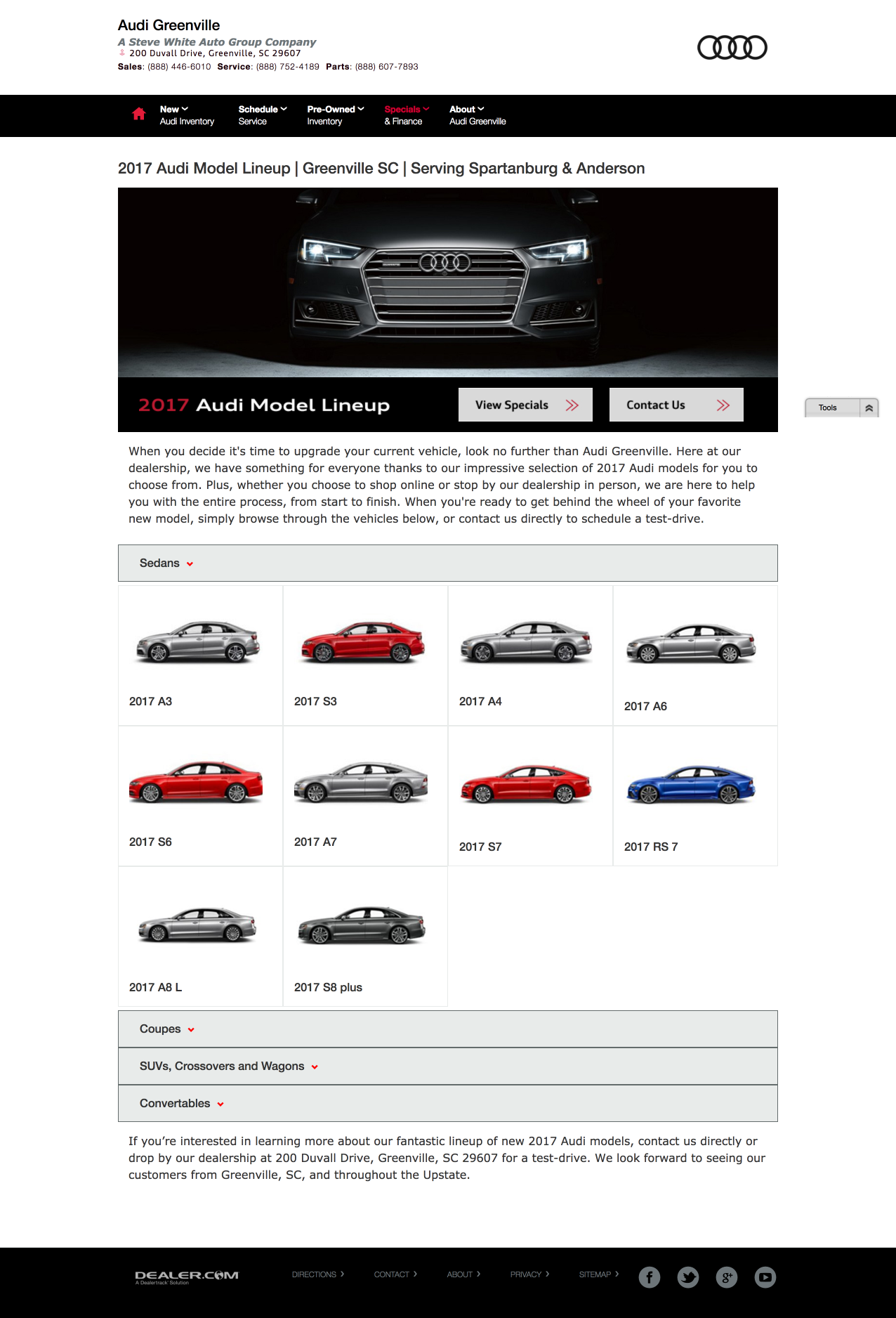Click the Privacy footer link
Viewport: 896px width, 1318px height.
click(530, 1274)
